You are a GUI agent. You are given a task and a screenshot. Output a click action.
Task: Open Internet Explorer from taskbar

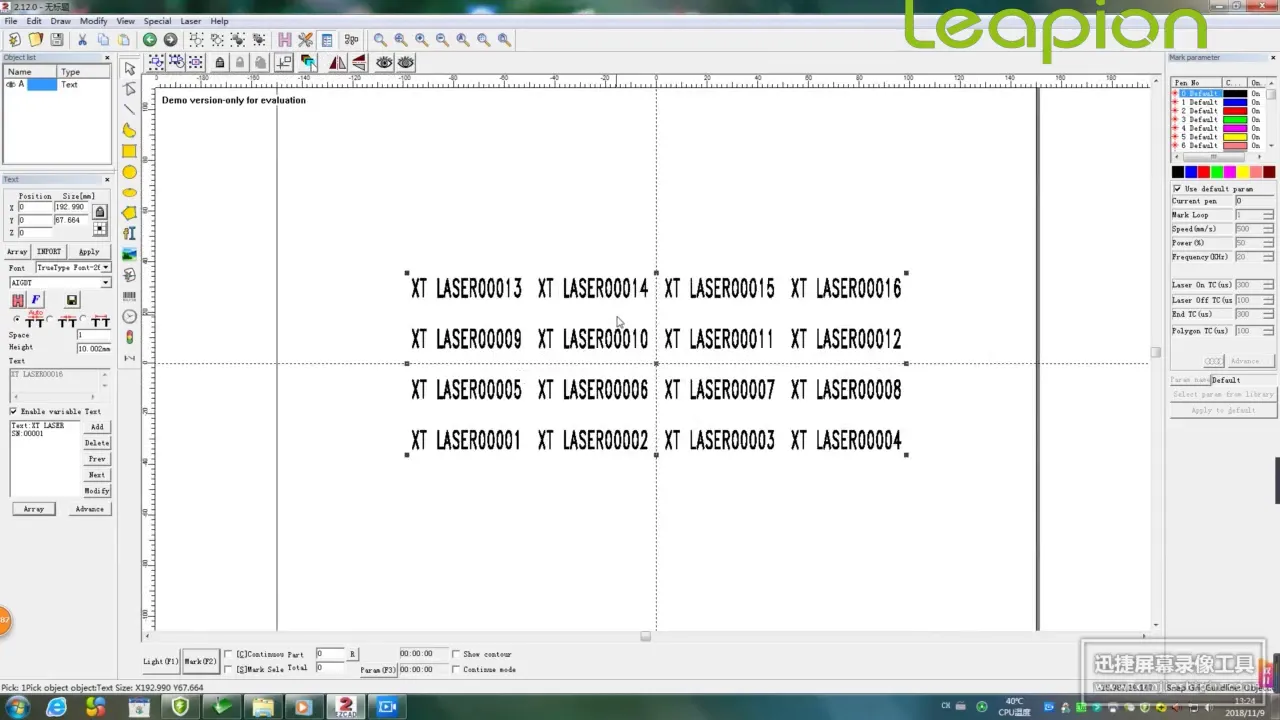coord(57,707)
